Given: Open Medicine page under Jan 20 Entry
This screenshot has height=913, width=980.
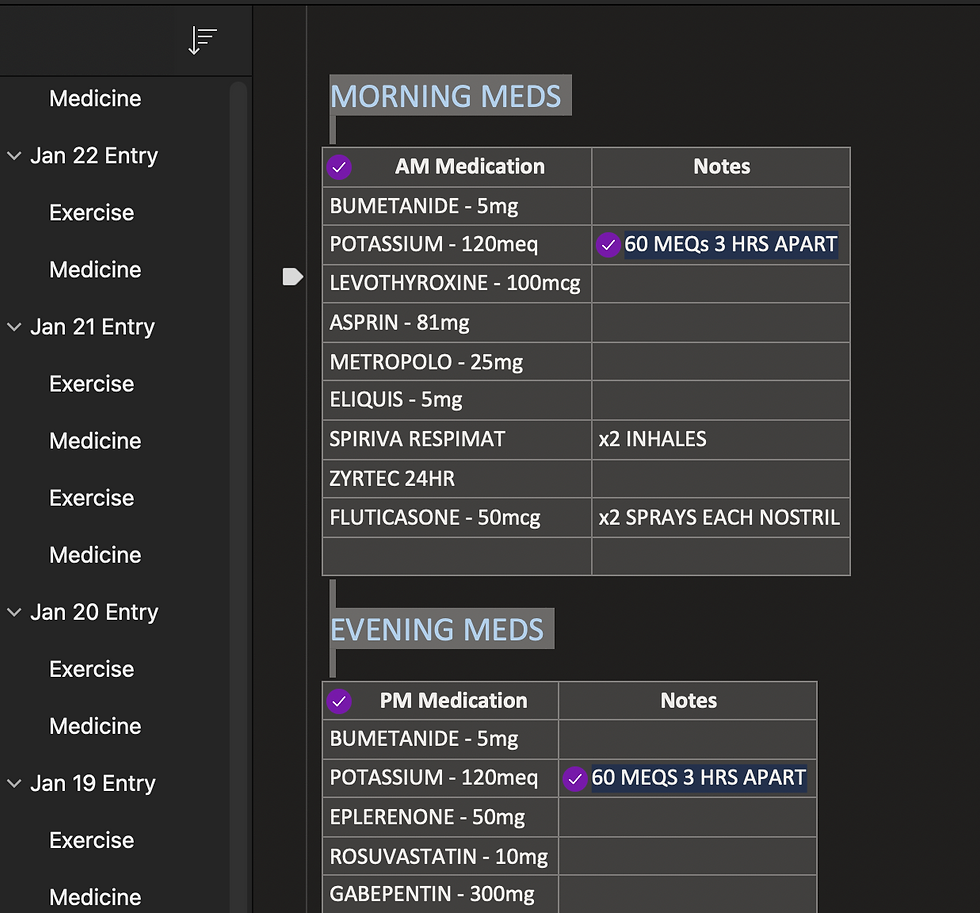Looking at the screenshot, I should click(x=95, y=726).
